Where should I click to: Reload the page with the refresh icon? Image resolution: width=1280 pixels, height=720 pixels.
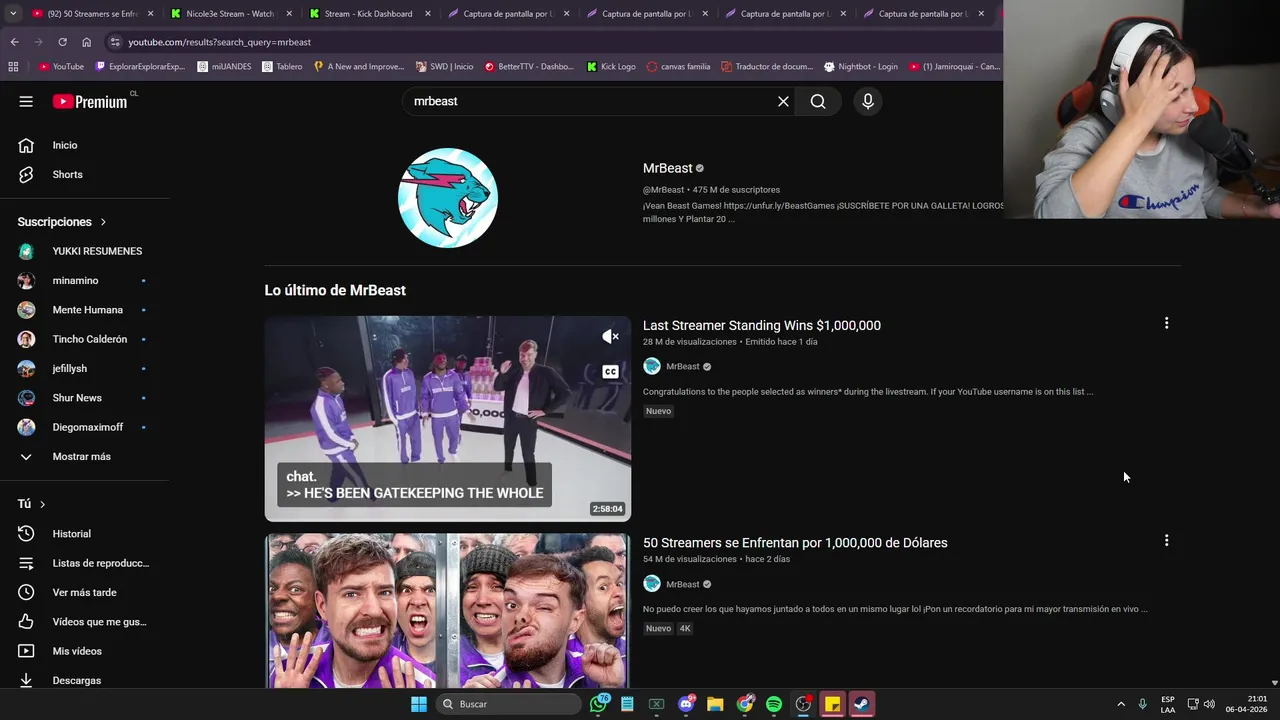(62, 42)
